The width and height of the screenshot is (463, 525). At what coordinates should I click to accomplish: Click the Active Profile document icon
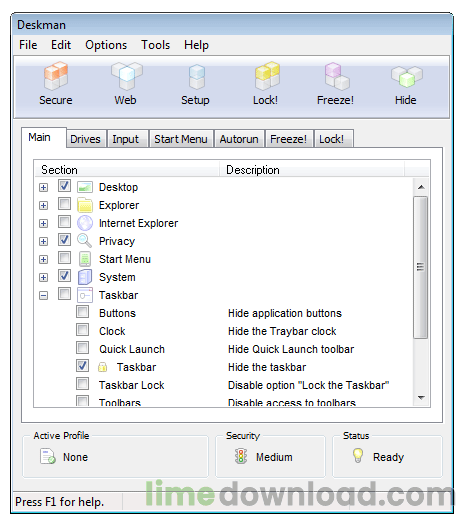coord(47,456)
